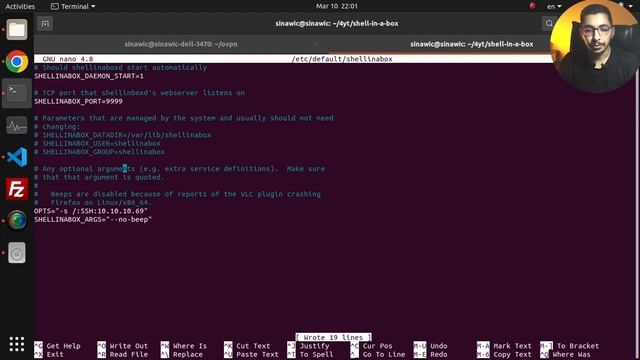
Task: Click the 'Should shellinaboxd start automatically' comment
Action: point(121,68)
